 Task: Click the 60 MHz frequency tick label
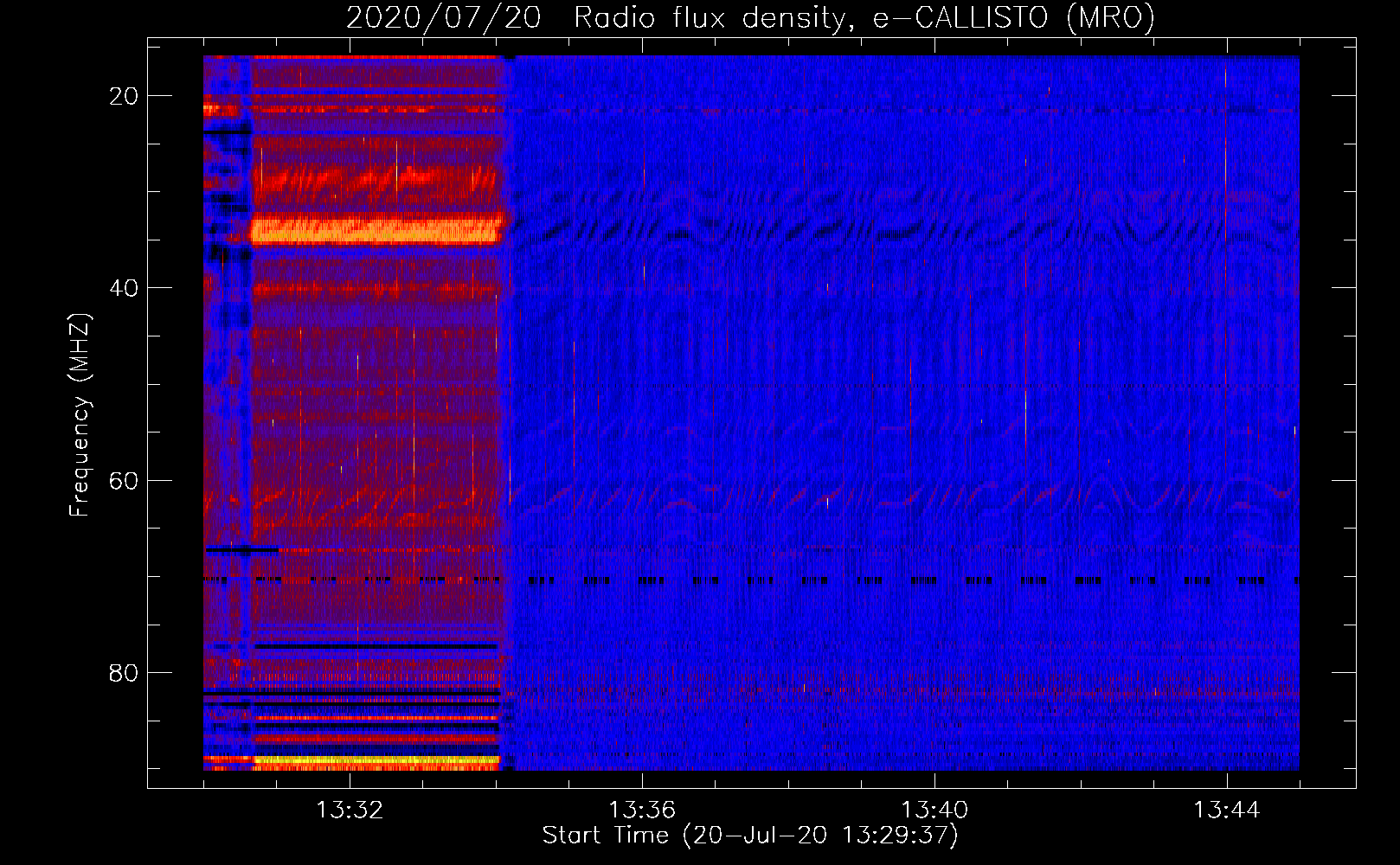click(124, 480)
